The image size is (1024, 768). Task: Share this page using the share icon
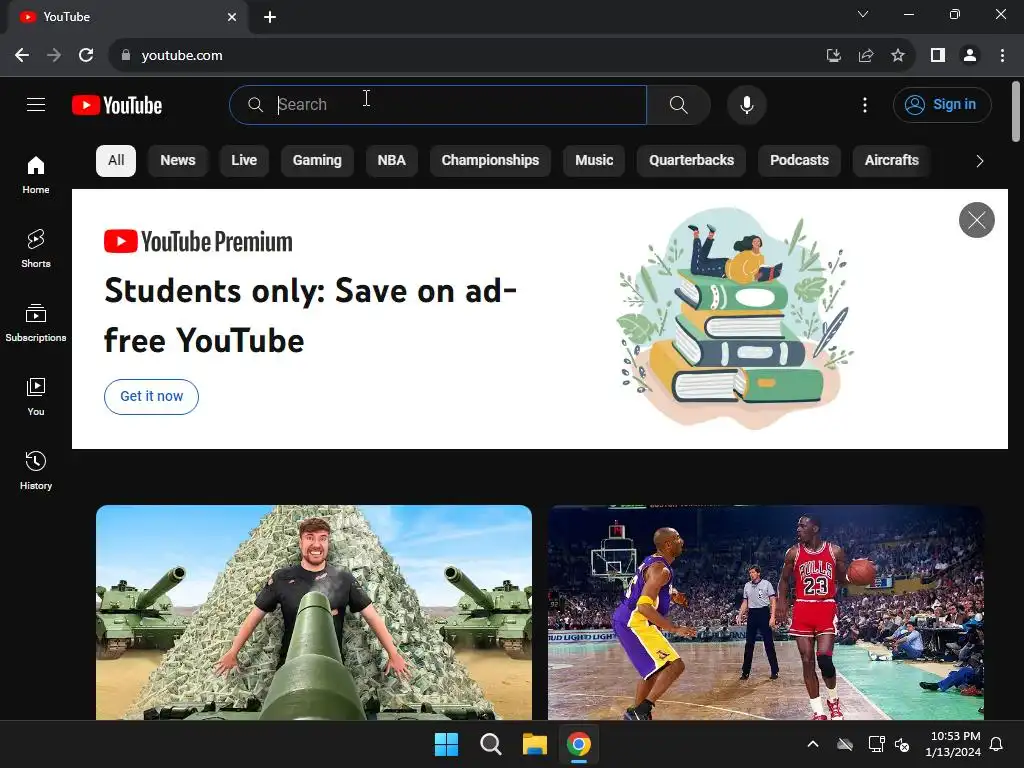(866, 55)
